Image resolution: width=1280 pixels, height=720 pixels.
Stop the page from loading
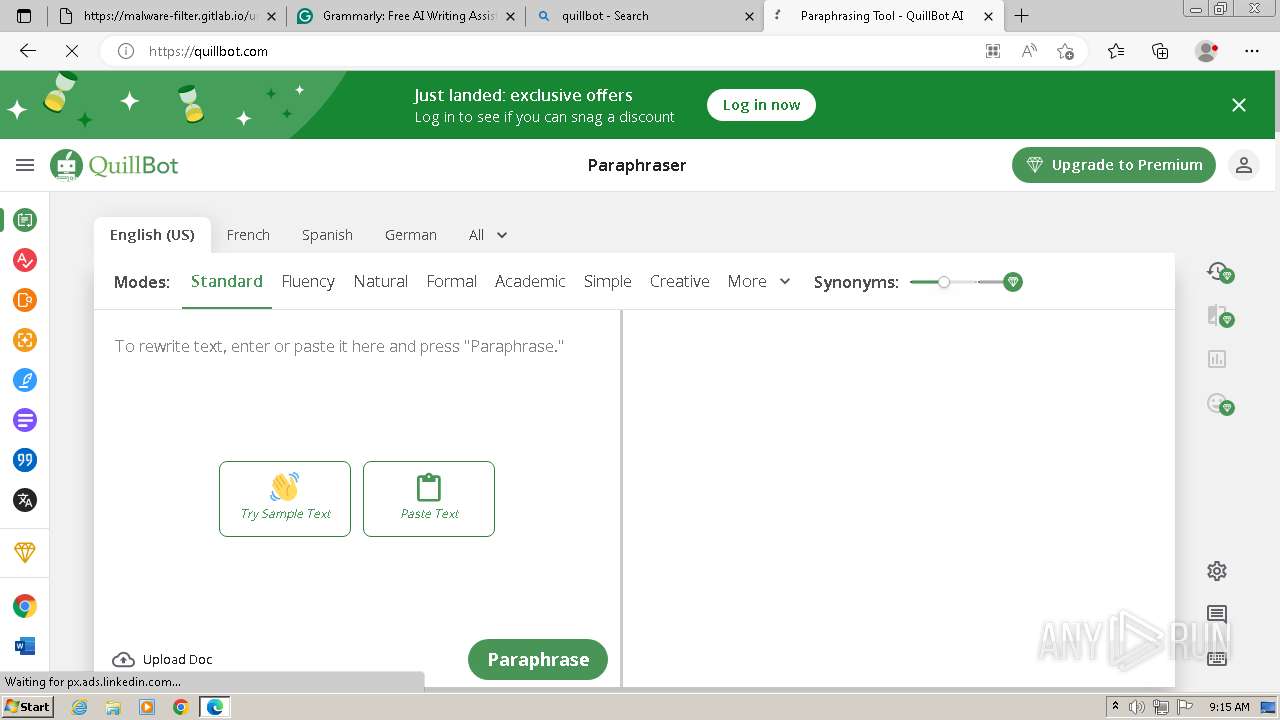[x=71, y=51]
